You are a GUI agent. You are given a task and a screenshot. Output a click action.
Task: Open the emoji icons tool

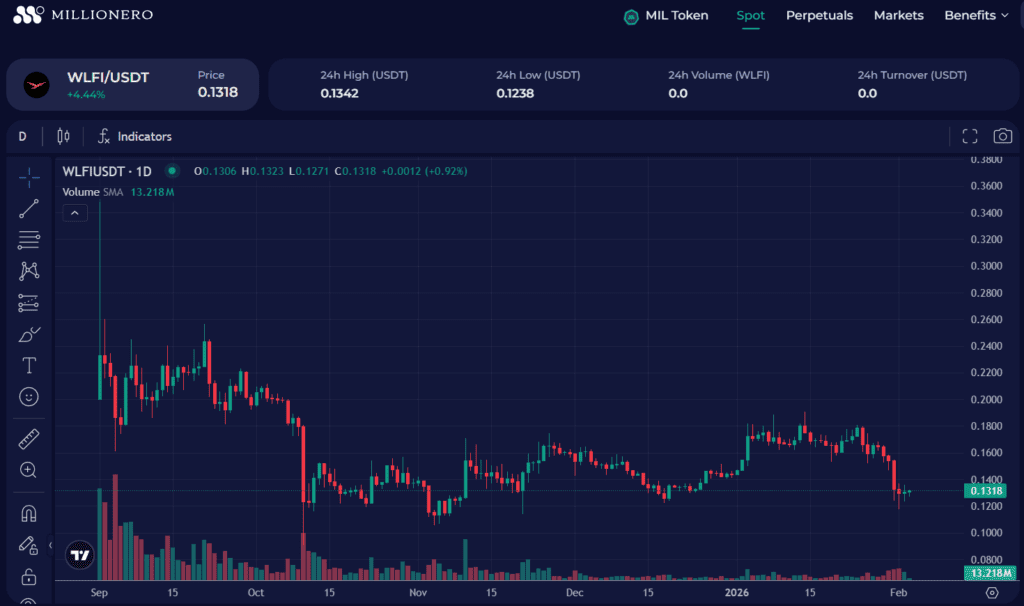click(x=29, y=397)
